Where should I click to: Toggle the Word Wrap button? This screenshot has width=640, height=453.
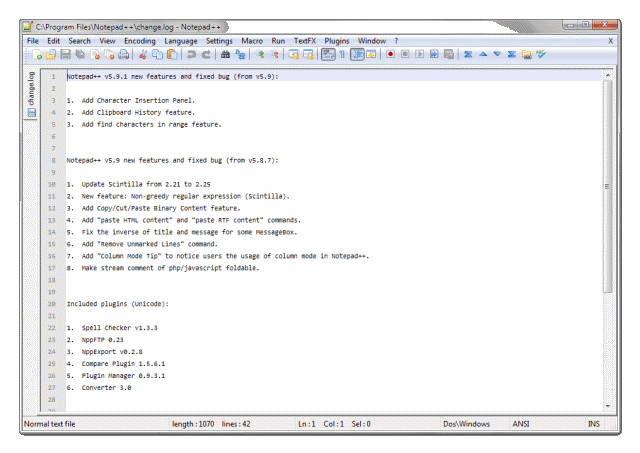click(328, 54)
